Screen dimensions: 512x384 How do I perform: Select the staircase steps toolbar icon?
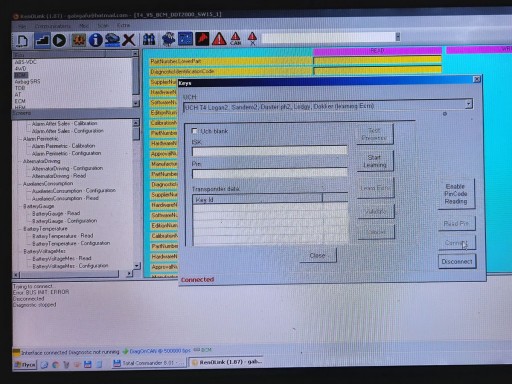[x=42, y=40]
